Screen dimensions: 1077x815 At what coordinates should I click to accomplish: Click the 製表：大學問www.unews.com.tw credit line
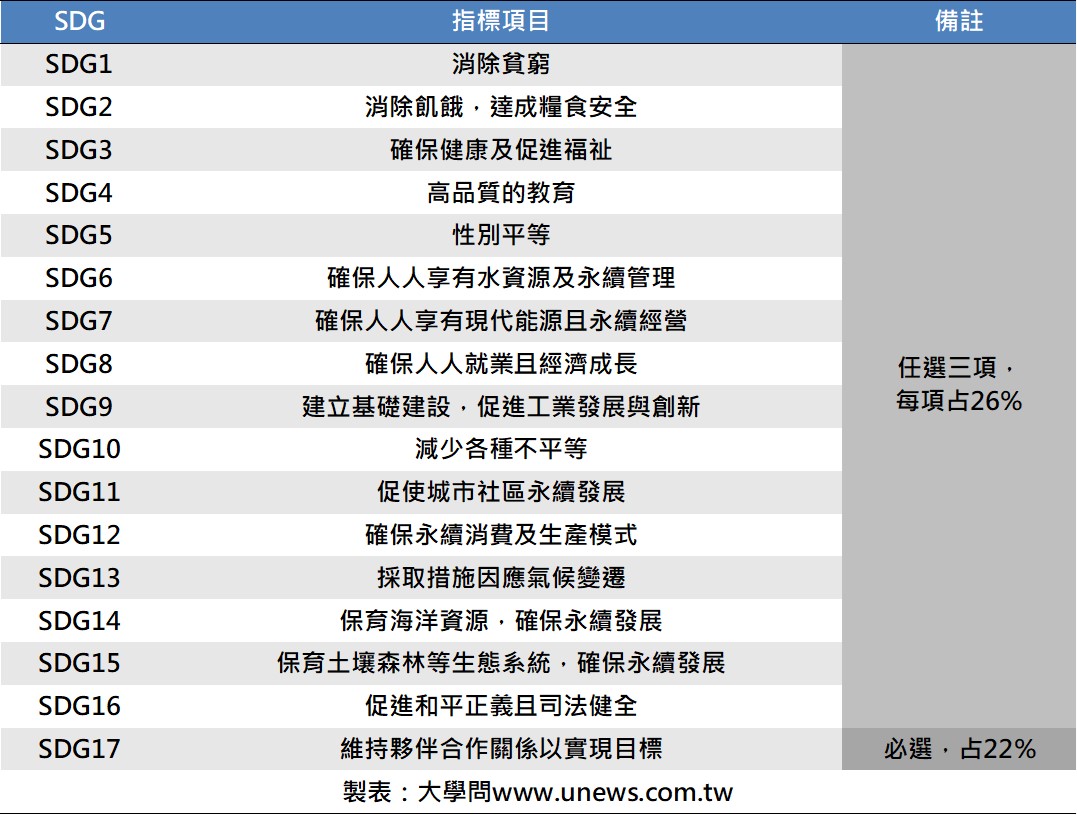pyautogui.click(x=538, y=792)
